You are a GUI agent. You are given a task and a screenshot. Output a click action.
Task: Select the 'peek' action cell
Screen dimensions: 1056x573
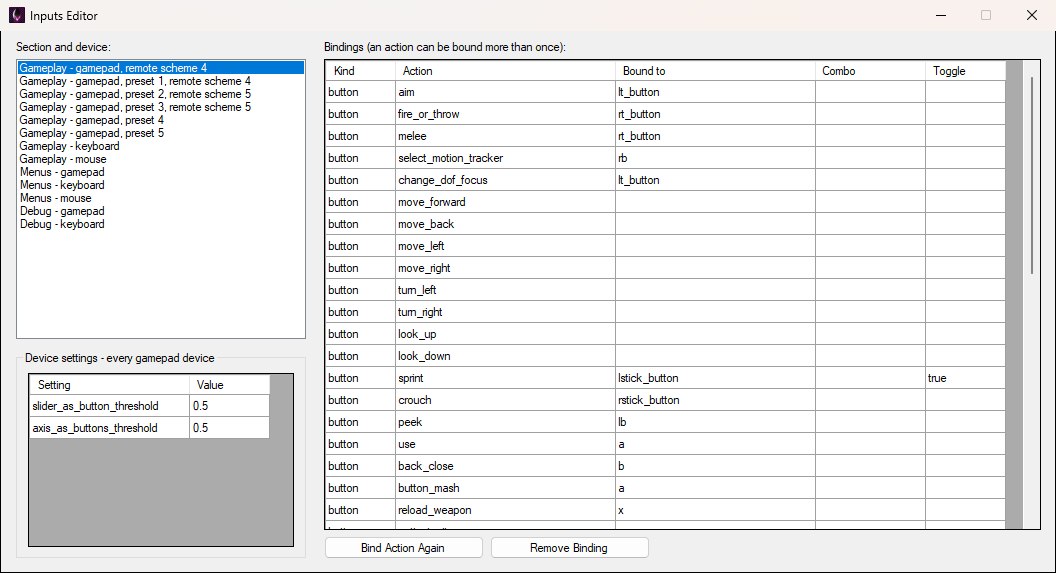(505, 422)
